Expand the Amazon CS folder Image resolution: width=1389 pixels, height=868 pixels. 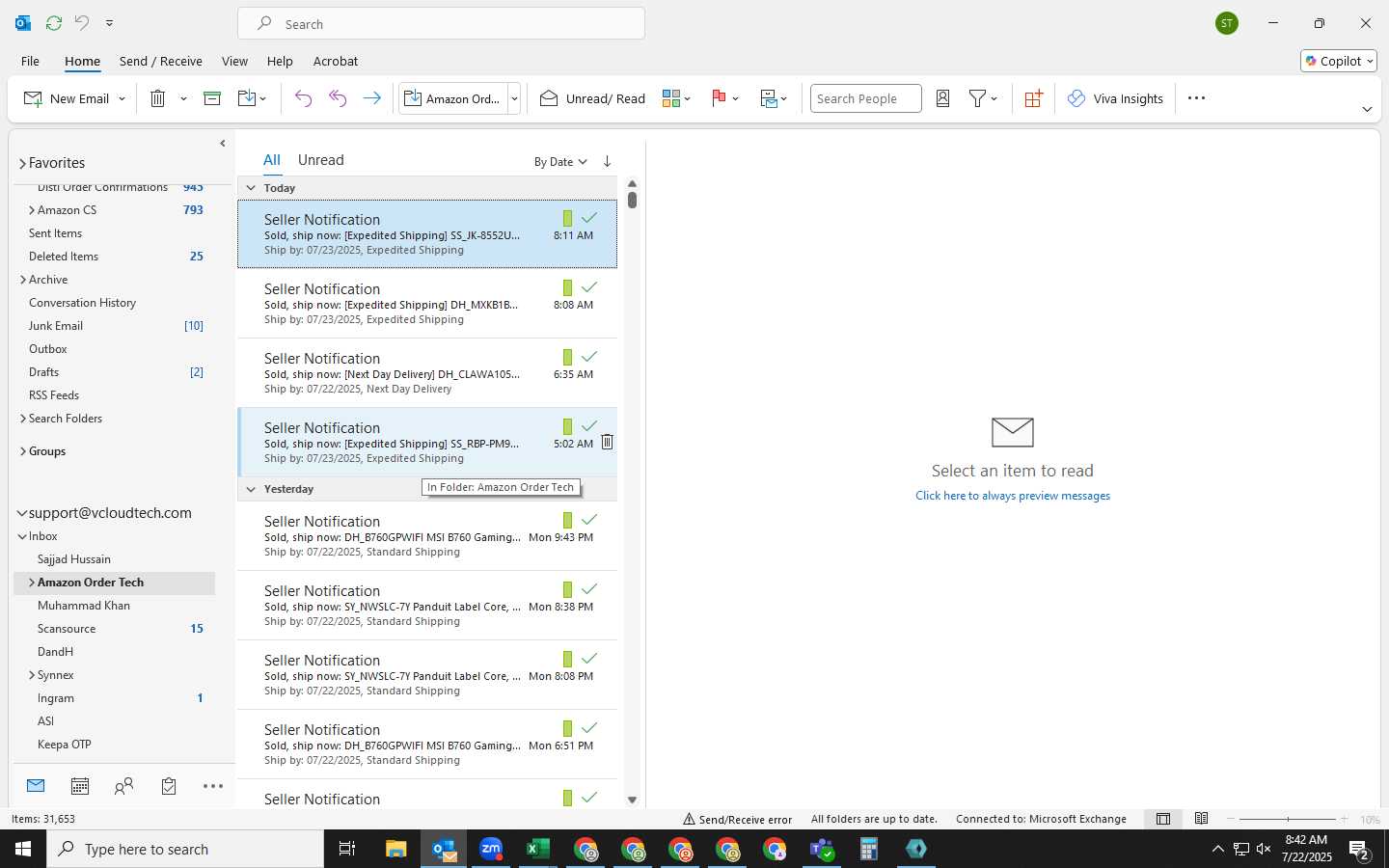coord(32,210)
